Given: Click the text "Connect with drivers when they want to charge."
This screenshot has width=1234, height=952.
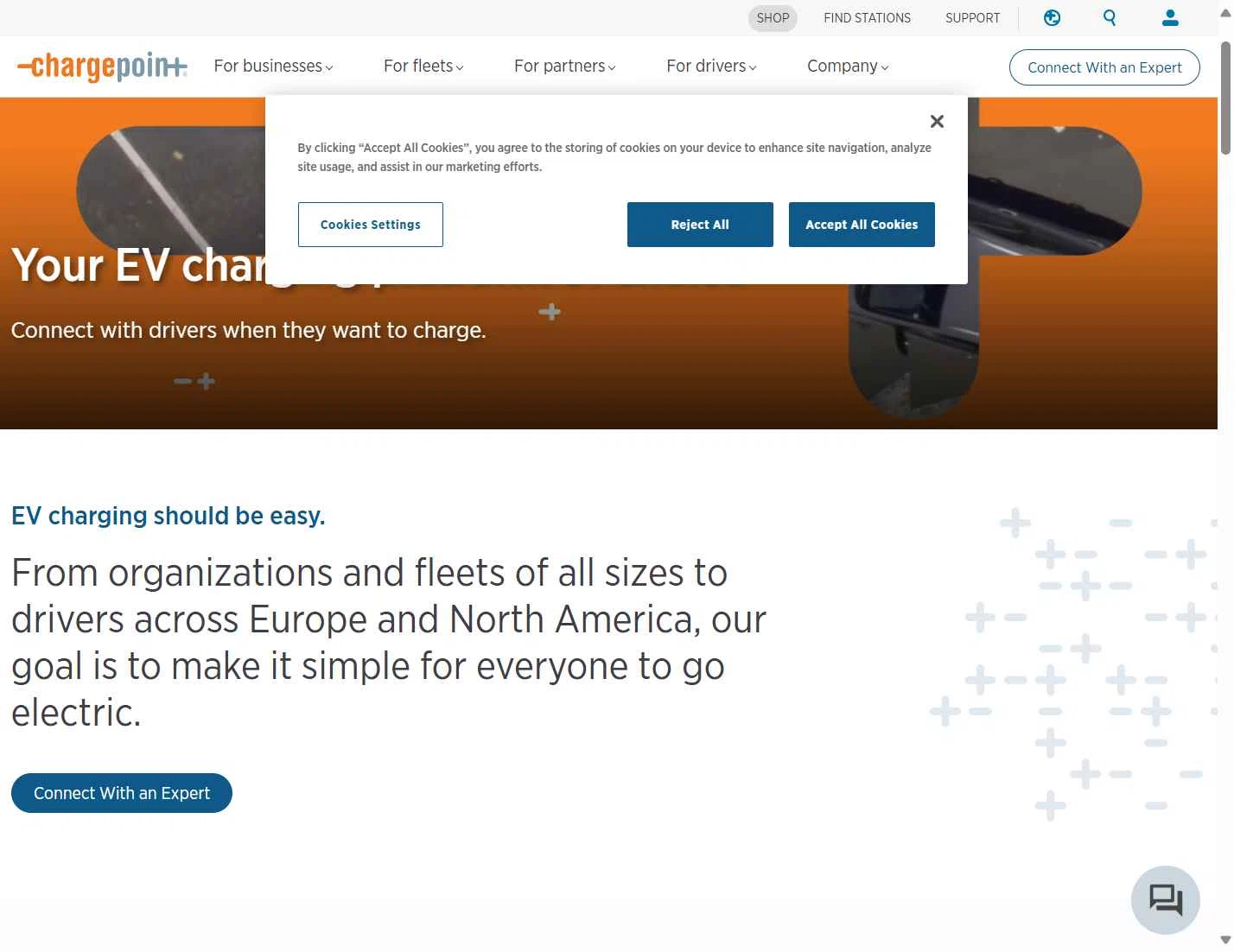Looking at the screenshot, I should coord(249,330).
